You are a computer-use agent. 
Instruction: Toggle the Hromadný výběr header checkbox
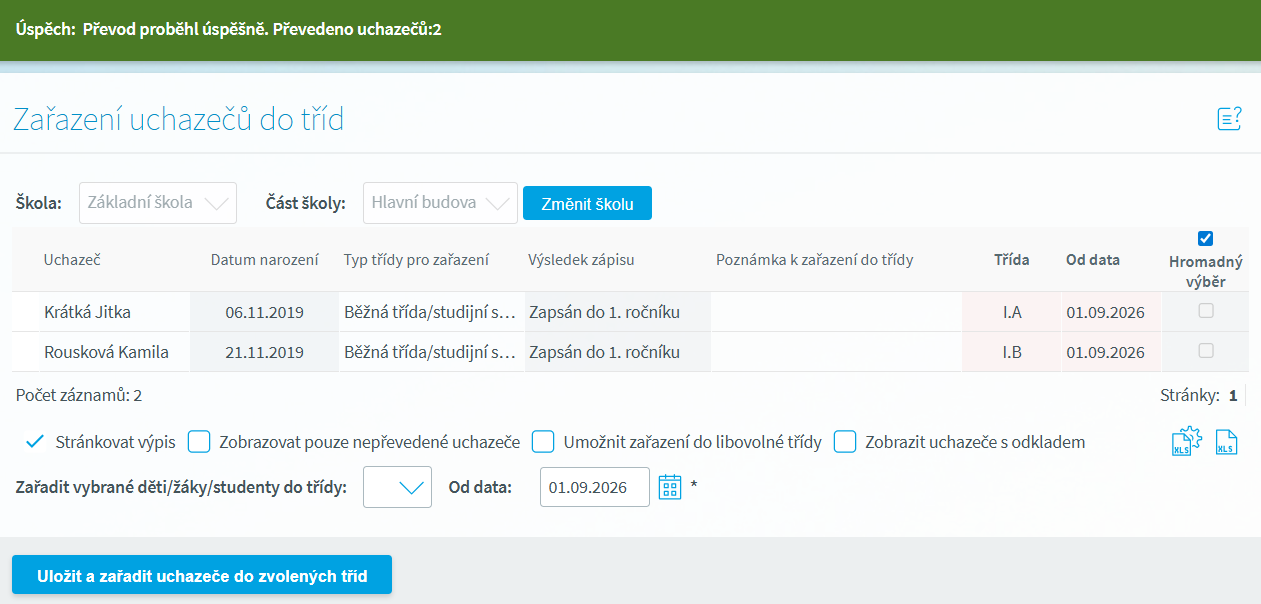[1205, 238]
